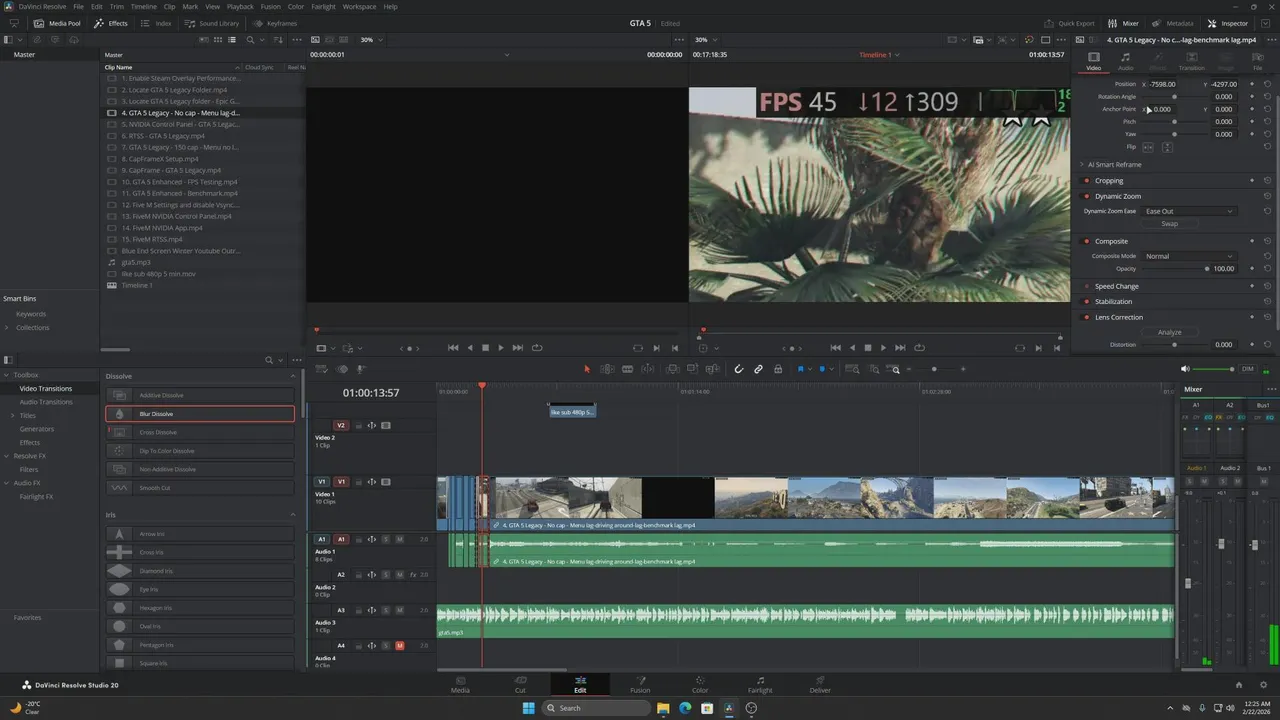Viewport: 1280px width, 720px height.
Task: Add a keyframe for Opacity
Action: tap(1251, 269)
